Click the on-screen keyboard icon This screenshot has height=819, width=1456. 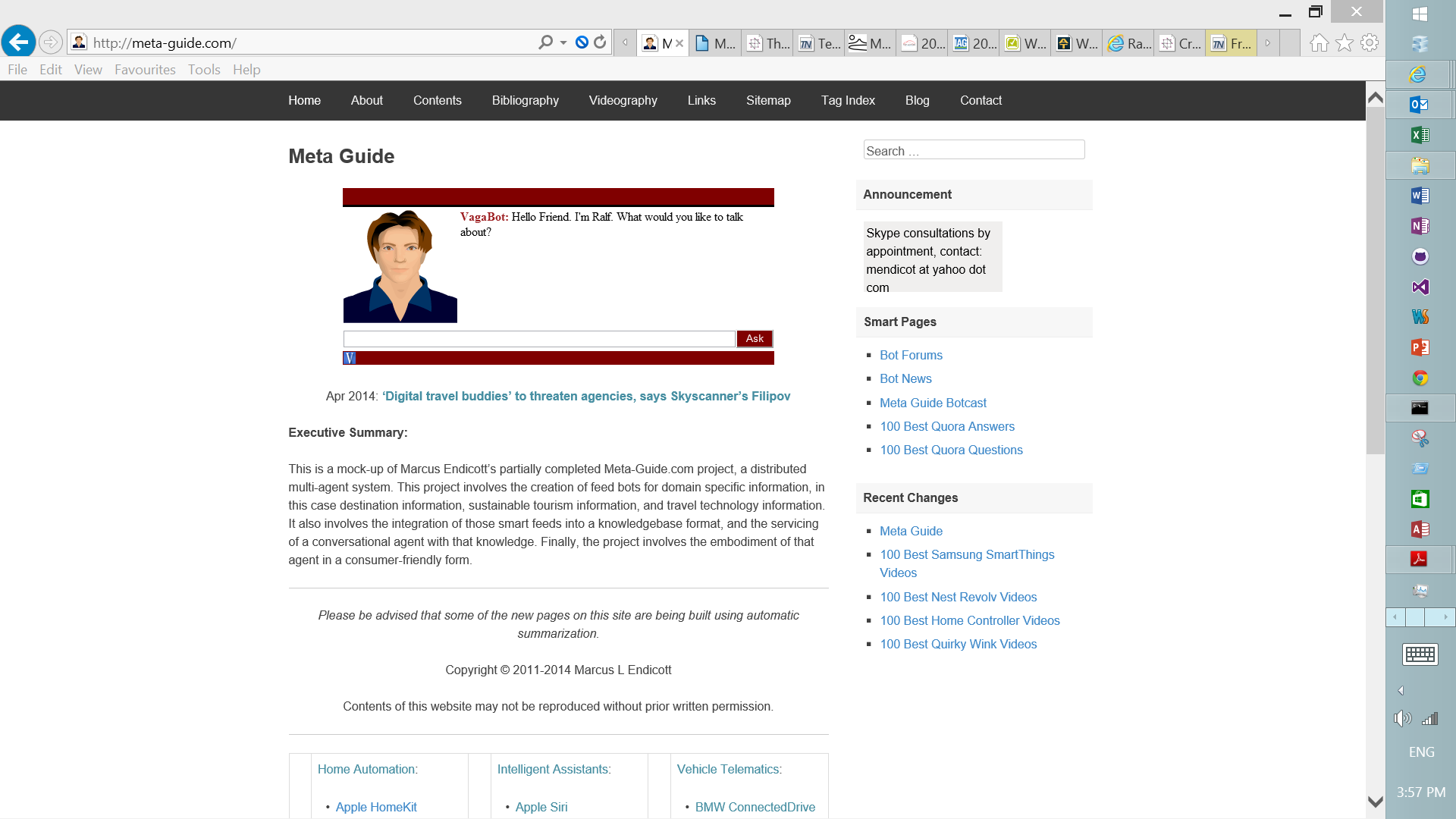tap(1420, 654)
